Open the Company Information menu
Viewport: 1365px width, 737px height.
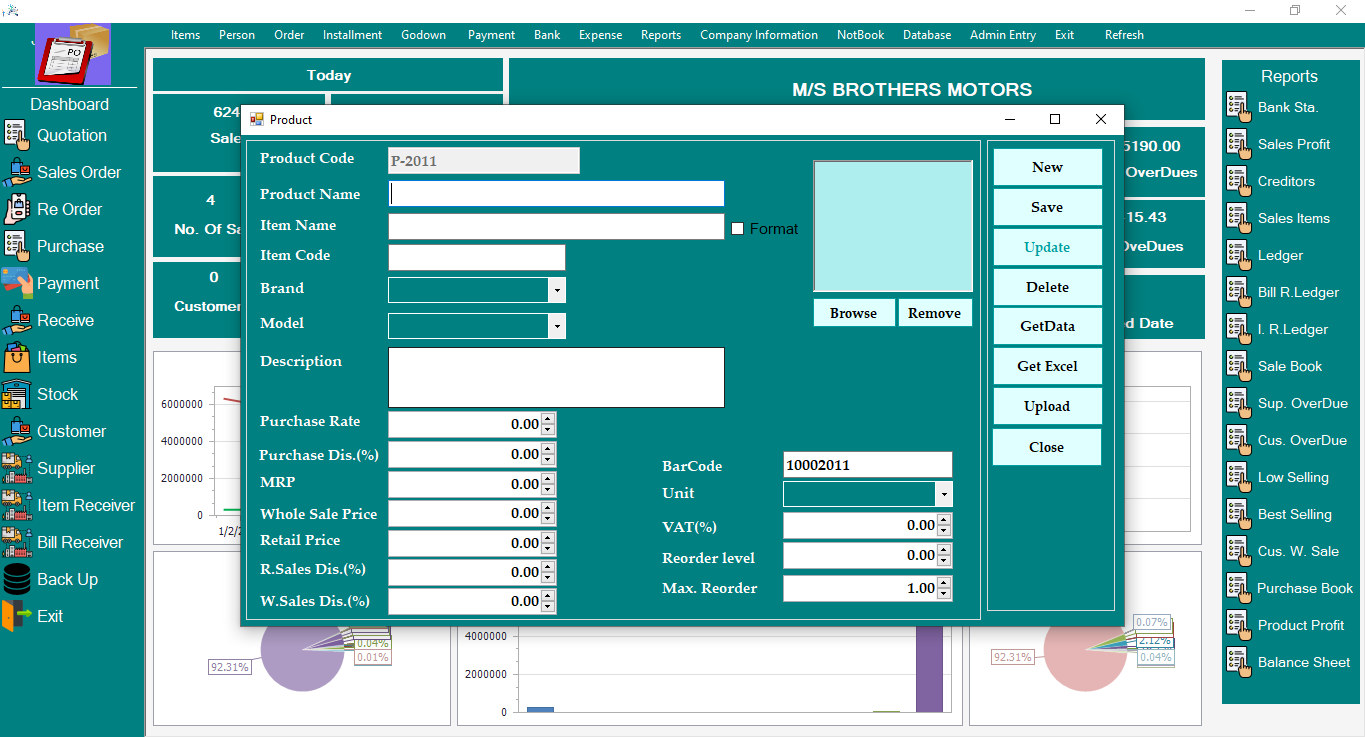point(759,35)
